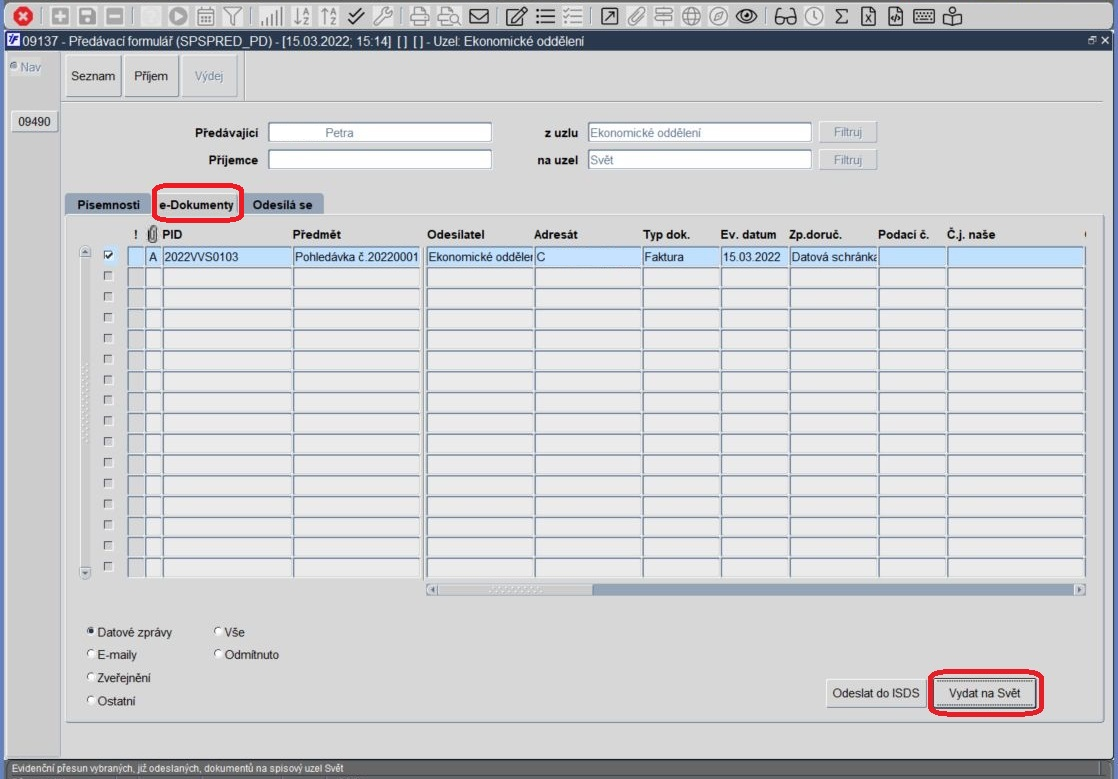Click the table scroll down arrow
Image resolution: width=1118 pixels, height=779 pixels.
(x=85, y=572)
